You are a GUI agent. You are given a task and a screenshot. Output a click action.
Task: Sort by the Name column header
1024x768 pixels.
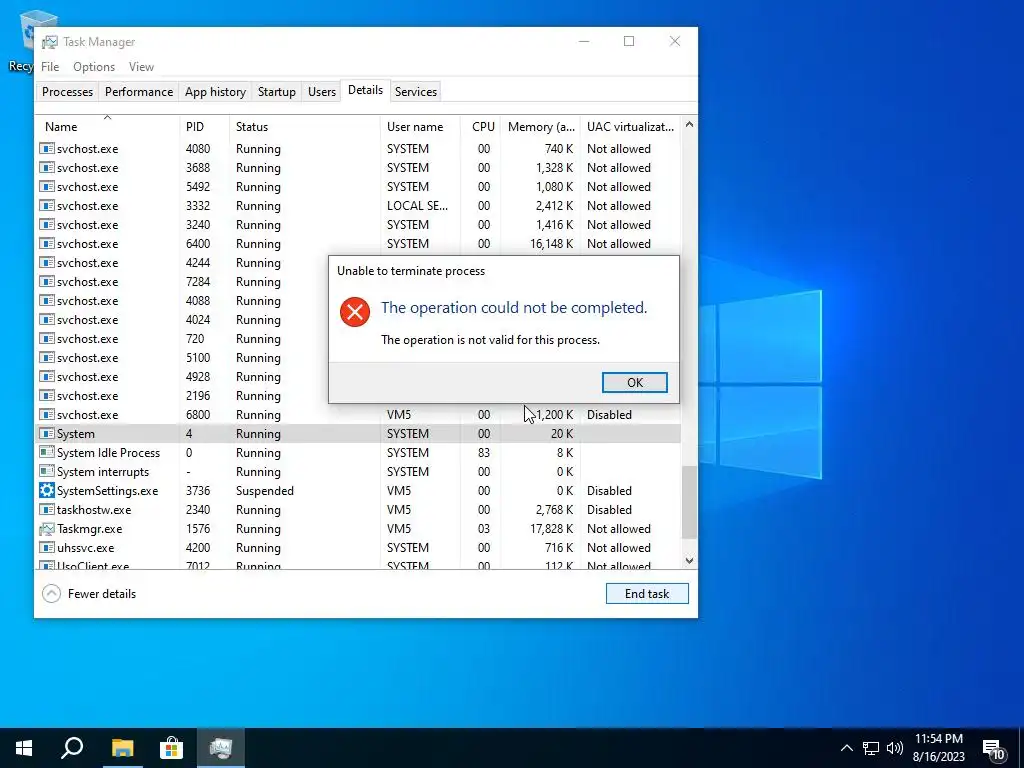point(108,127)
